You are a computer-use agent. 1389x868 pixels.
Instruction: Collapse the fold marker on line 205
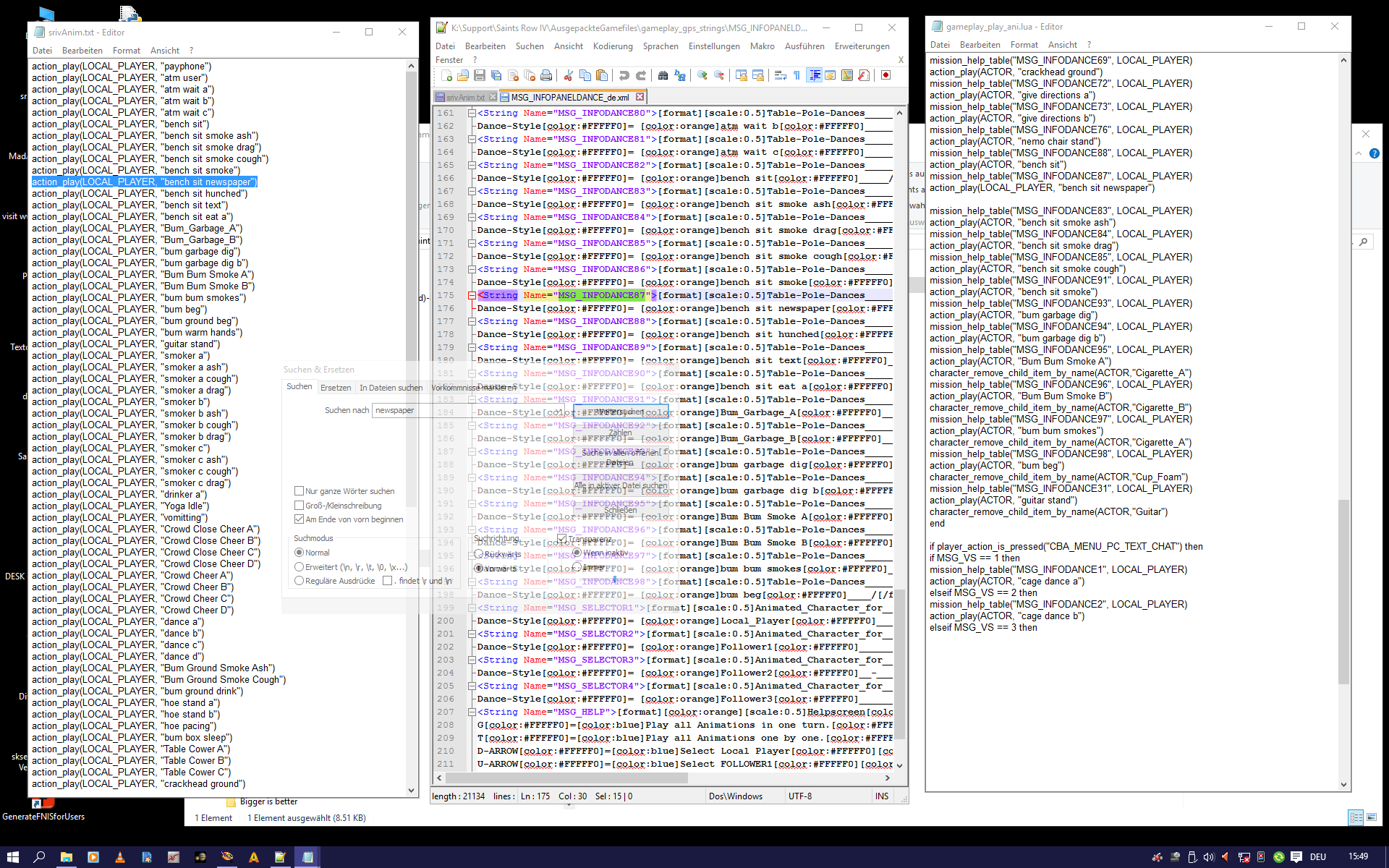click(472, 686)
